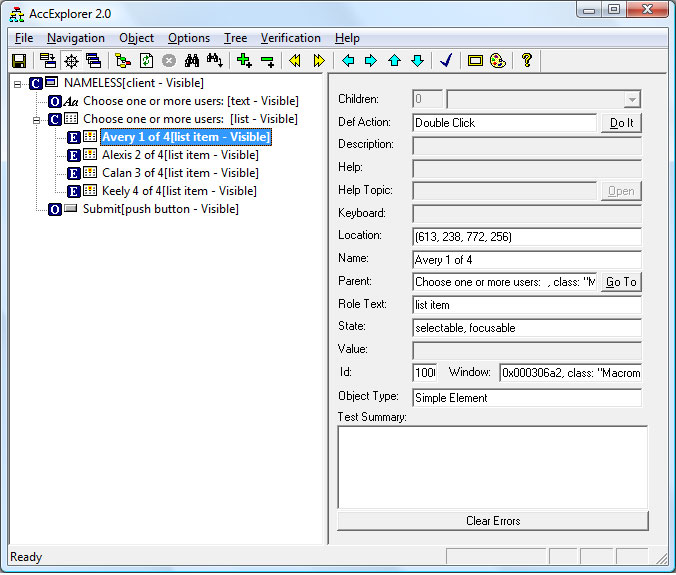Click the Description field
Viewport: 676px width, 575px height.
click(x=527, y=145)
